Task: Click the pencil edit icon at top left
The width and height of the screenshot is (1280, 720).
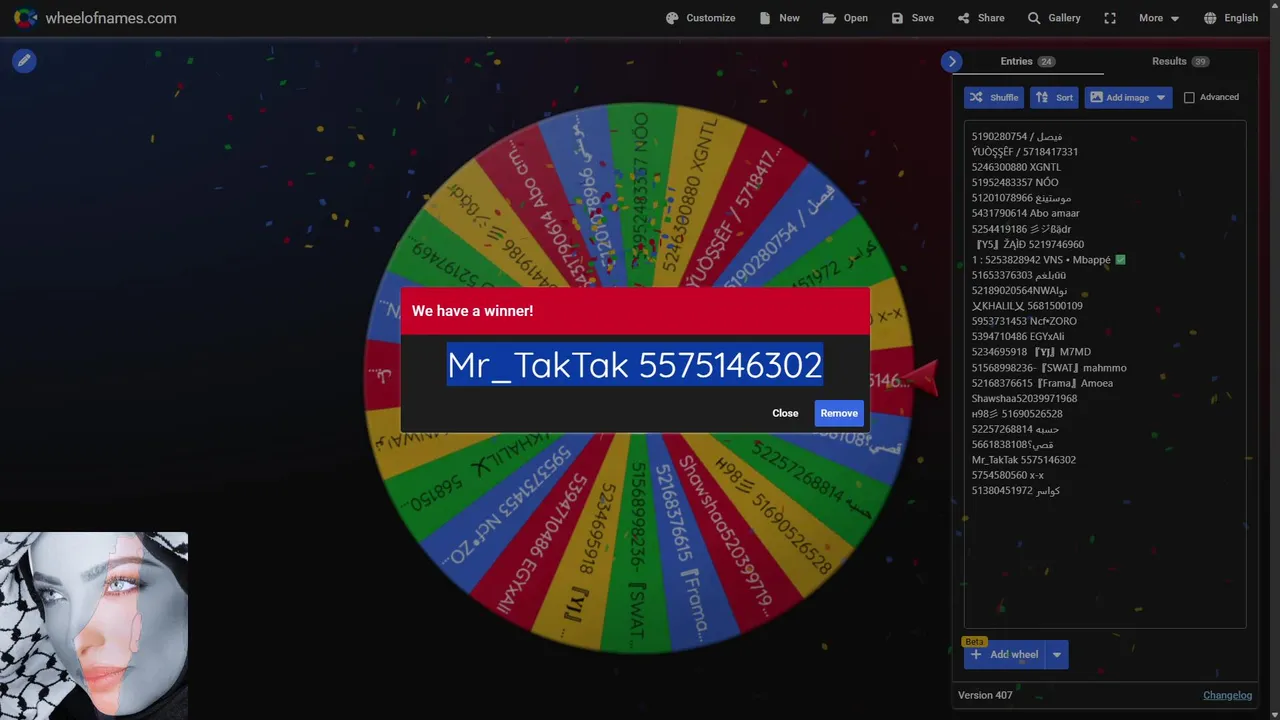Action: click(x=24, y=61)
